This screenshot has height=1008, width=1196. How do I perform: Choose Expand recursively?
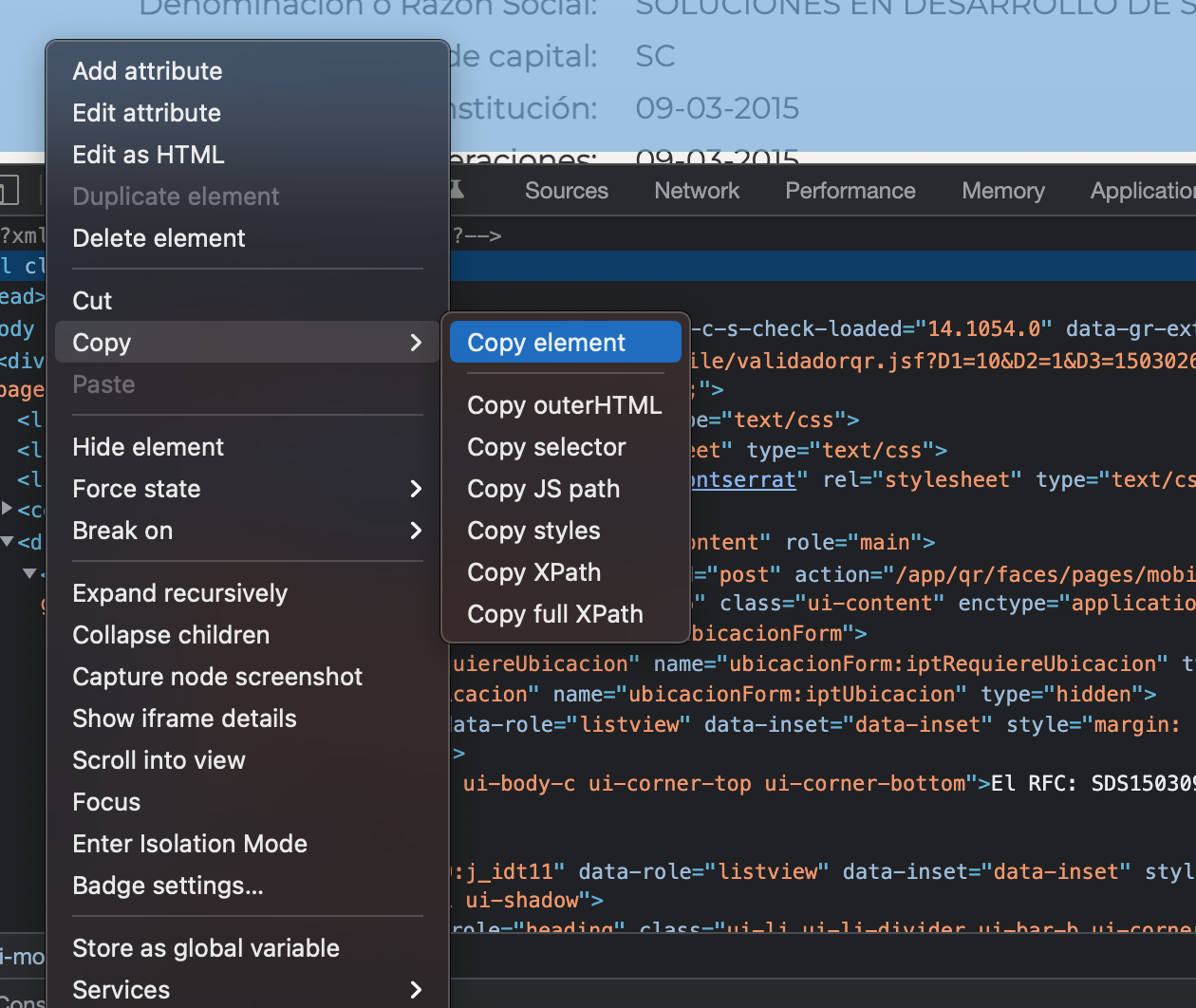[x=247, y=593]
